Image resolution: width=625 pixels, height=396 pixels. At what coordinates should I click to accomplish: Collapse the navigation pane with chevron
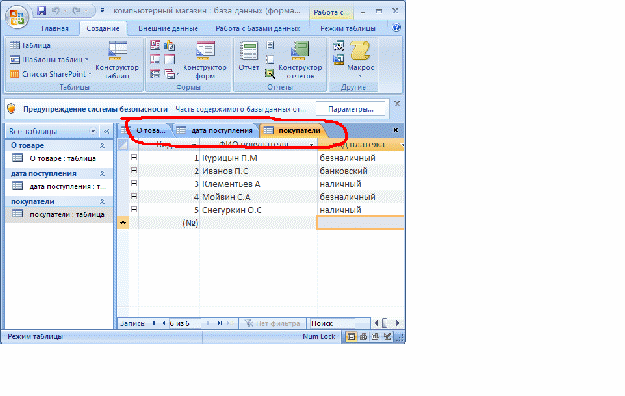pos(106,131)
